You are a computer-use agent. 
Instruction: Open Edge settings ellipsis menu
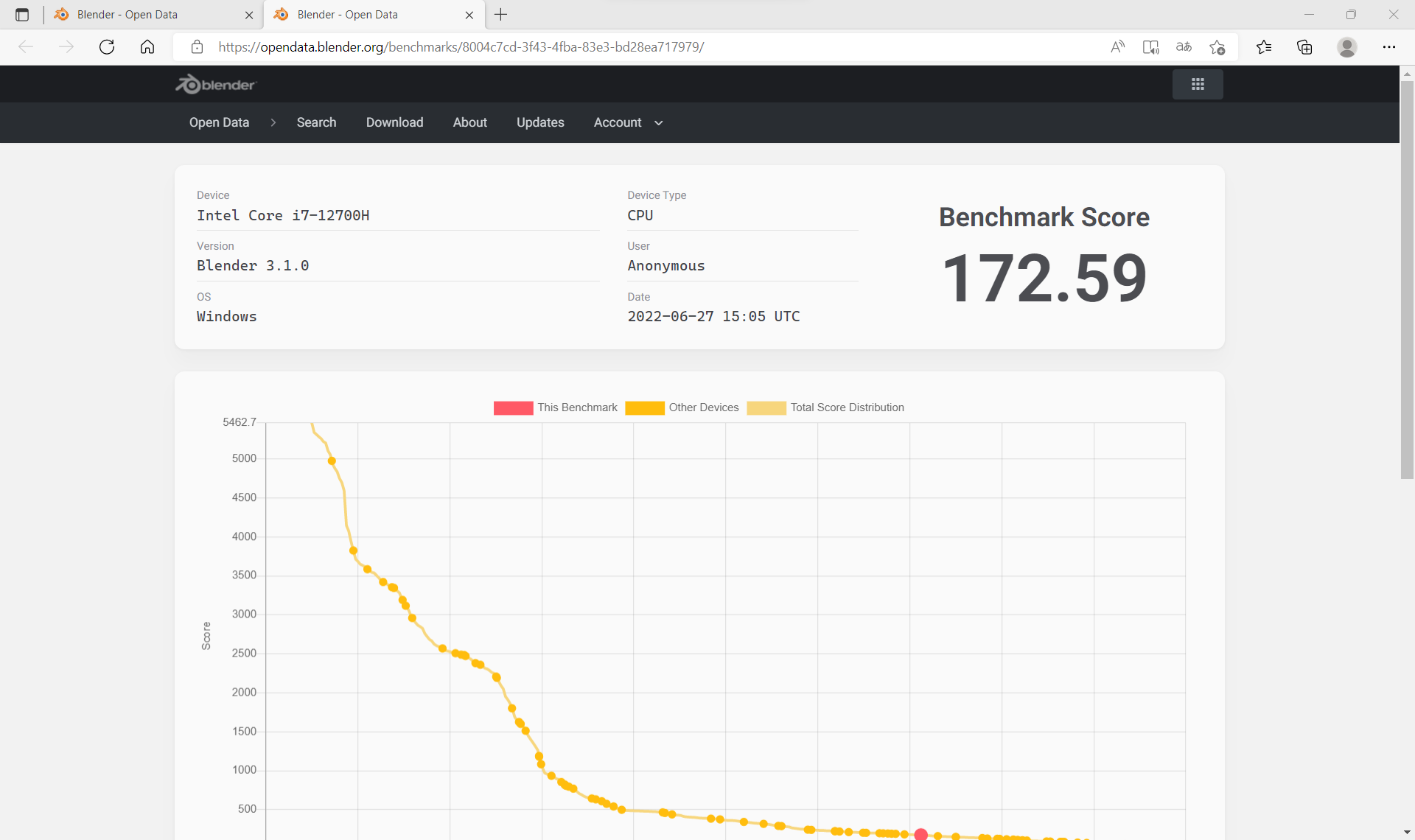[x=1389, y=47]
